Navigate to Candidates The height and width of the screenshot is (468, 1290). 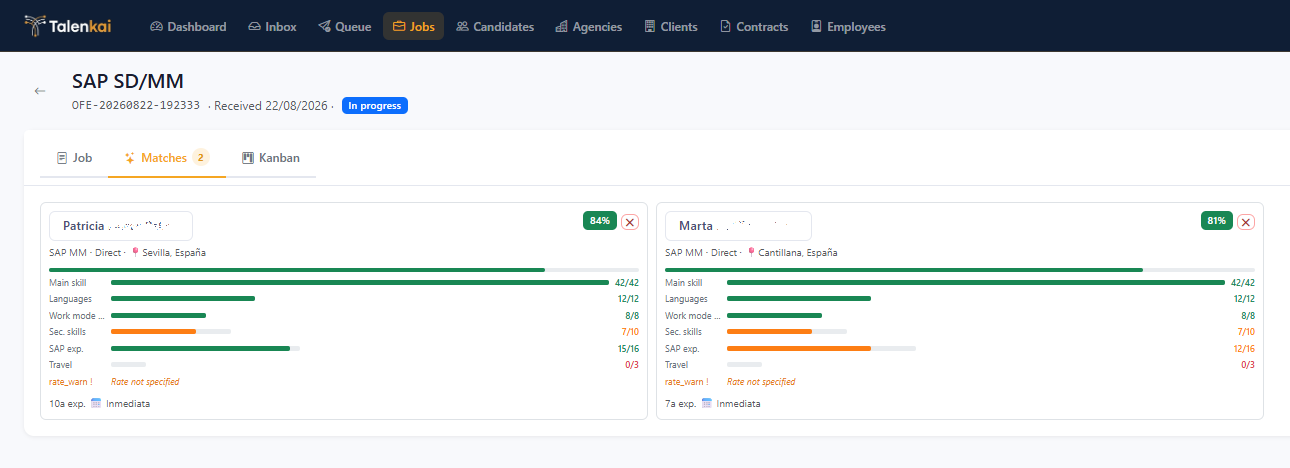click(x=495, y=27)
